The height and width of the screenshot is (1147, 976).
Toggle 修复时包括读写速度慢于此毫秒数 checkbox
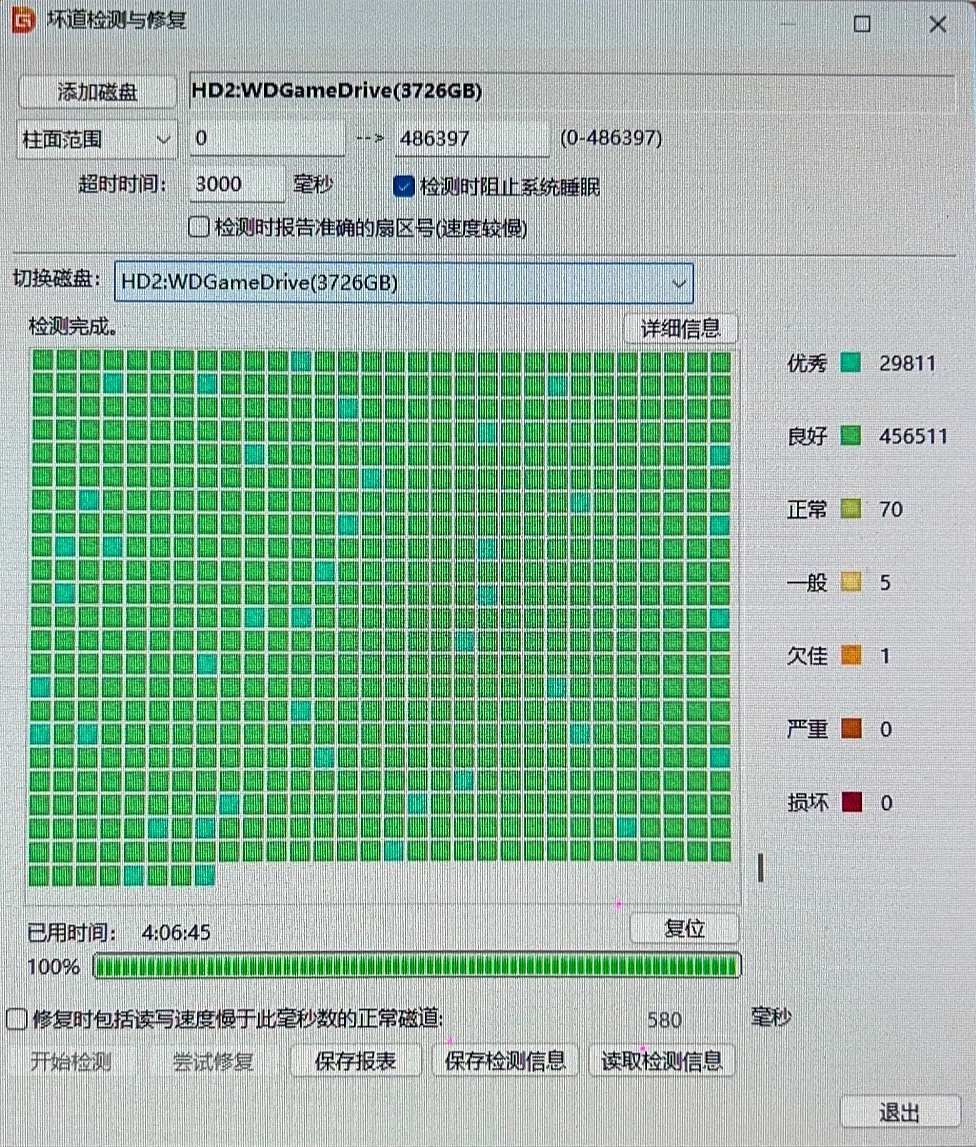[x=17, y=1018]
